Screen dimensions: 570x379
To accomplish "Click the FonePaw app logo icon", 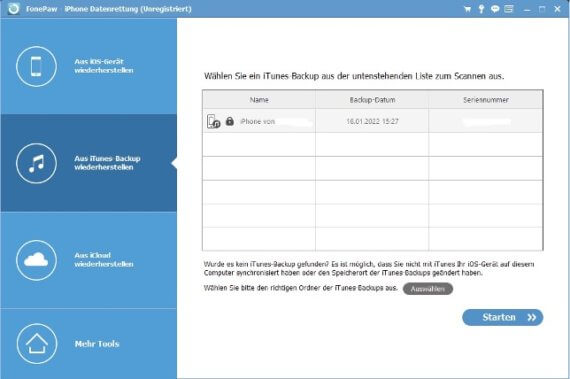I will click(x=14, y=9).
